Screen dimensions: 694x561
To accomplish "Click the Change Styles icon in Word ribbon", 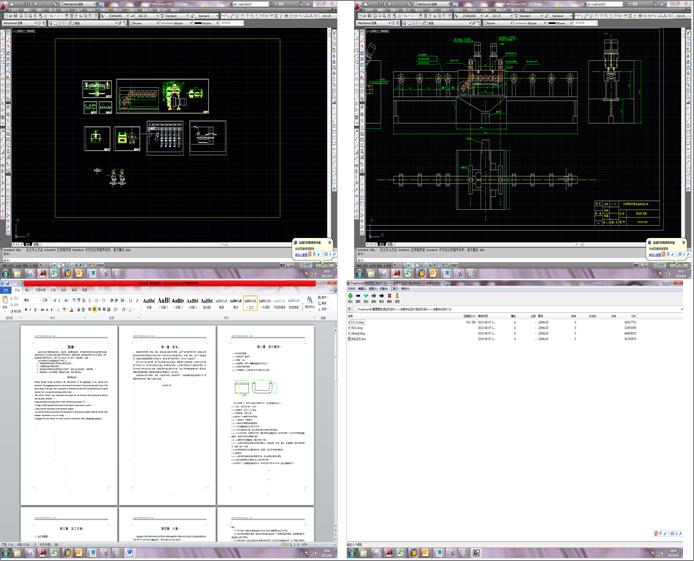I will point(309,301).
